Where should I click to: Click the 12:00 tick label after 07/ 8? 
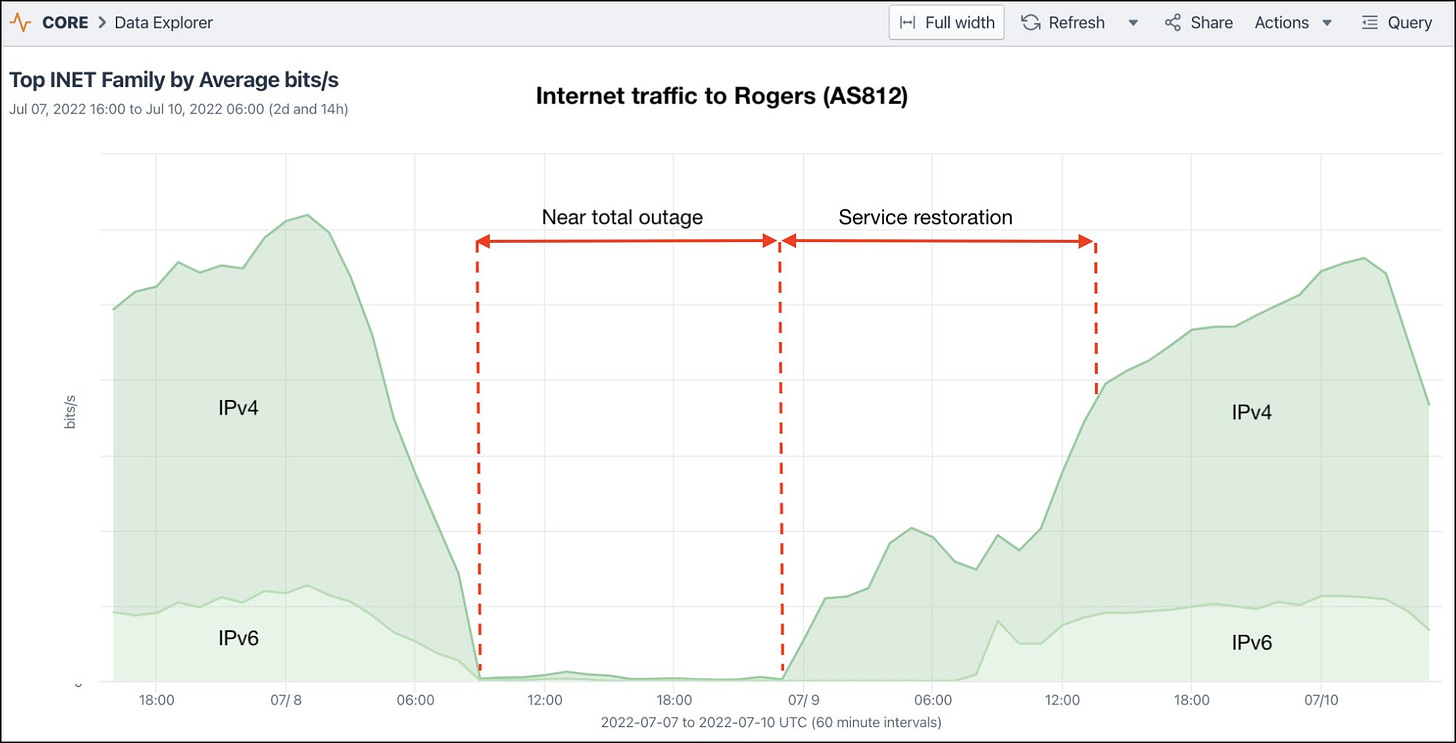[x=544, y=700]
